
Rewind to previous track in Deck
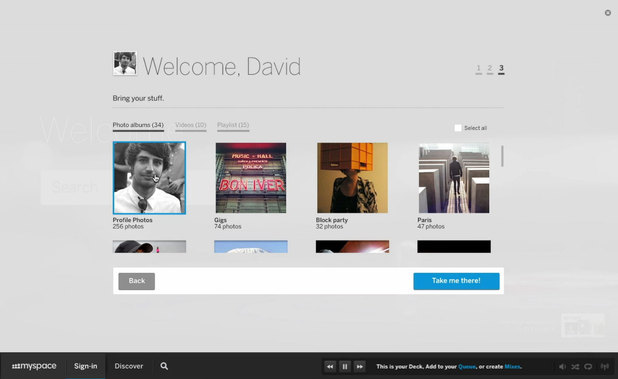tap(330, 367)
